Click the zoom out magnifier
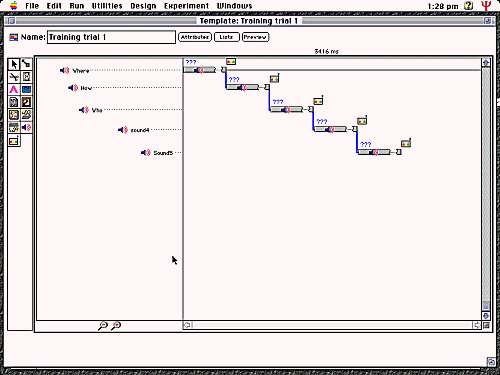The height and width of the screenshot is (375, 500). point(103,325)
